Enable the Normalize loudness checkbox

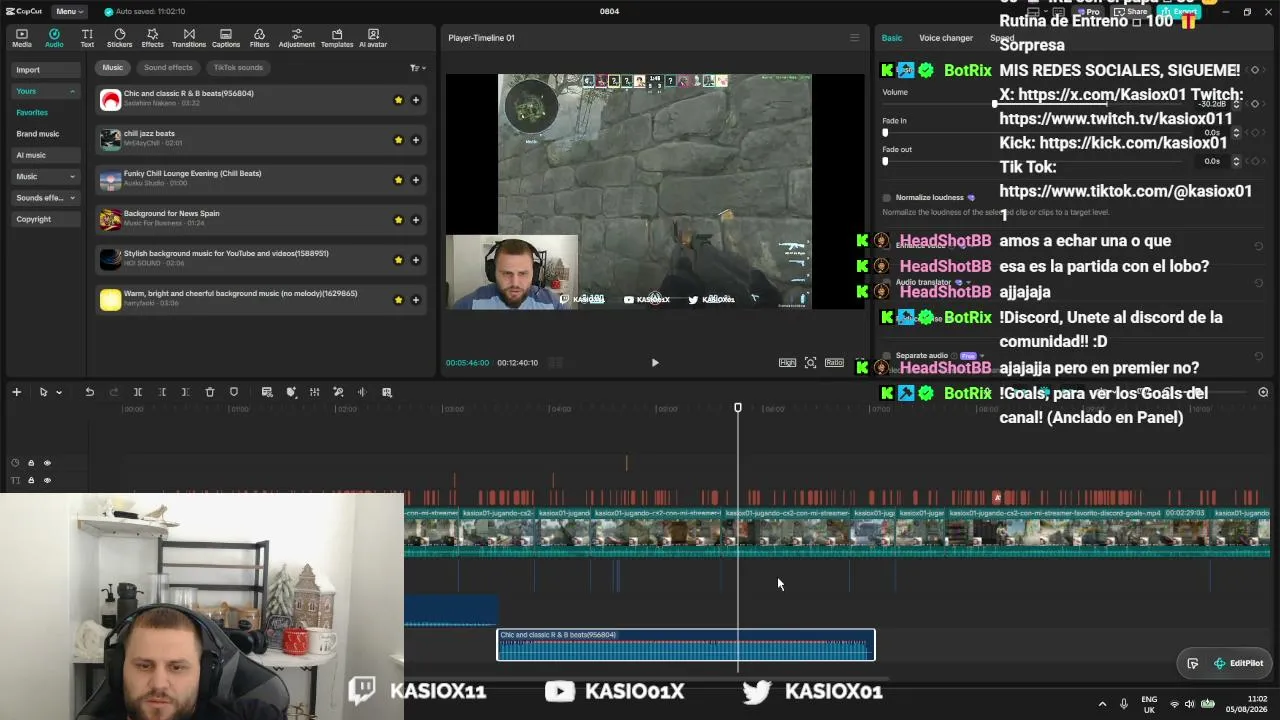click(886, 198)
